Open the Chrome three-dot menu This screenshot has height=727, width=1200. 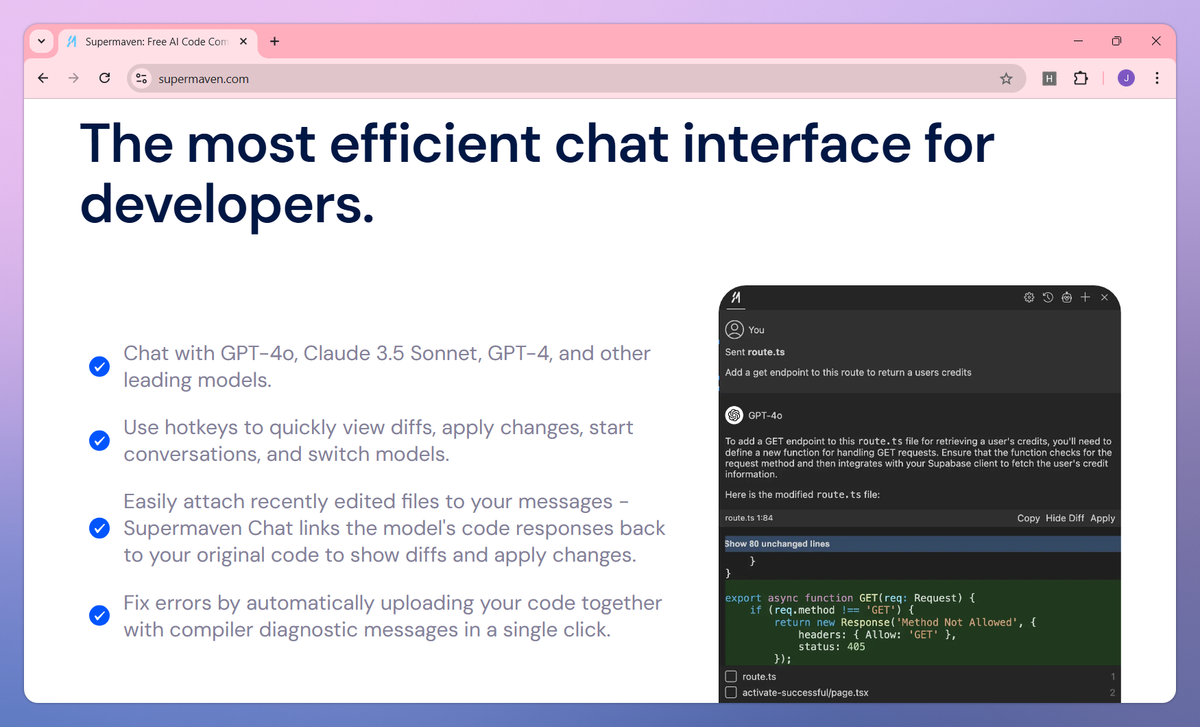click(1157, 78)
